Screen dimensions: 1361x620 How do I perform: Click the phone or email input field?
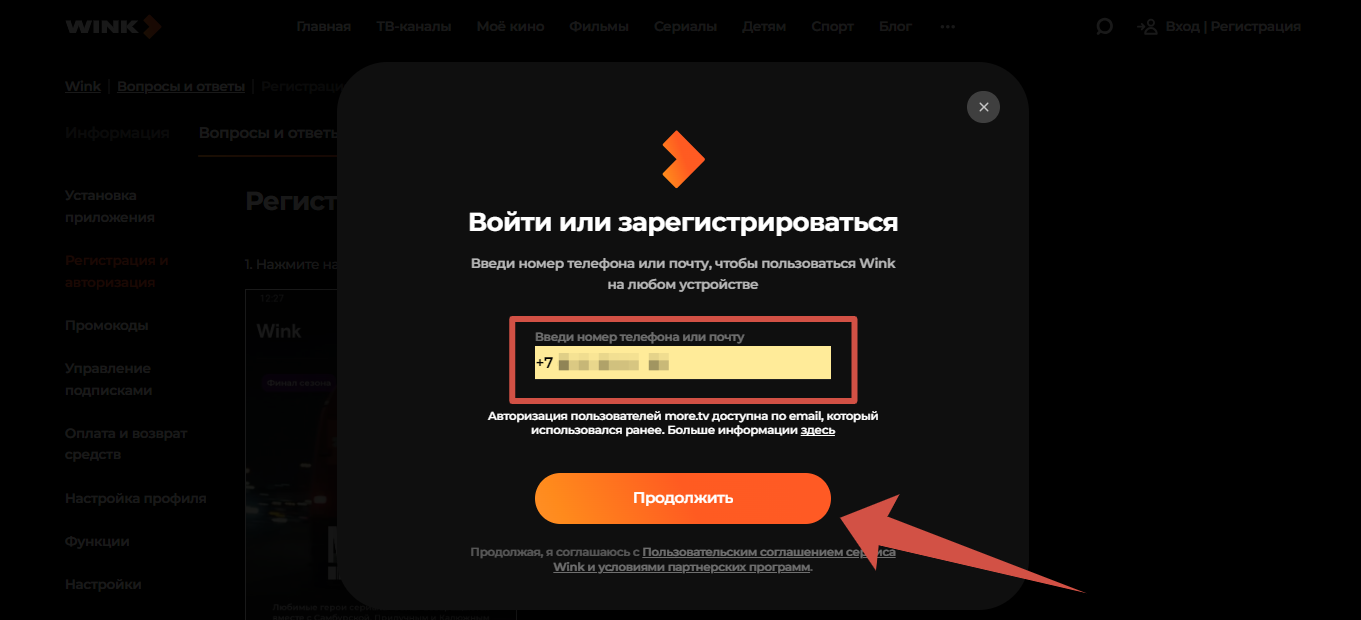683,363
